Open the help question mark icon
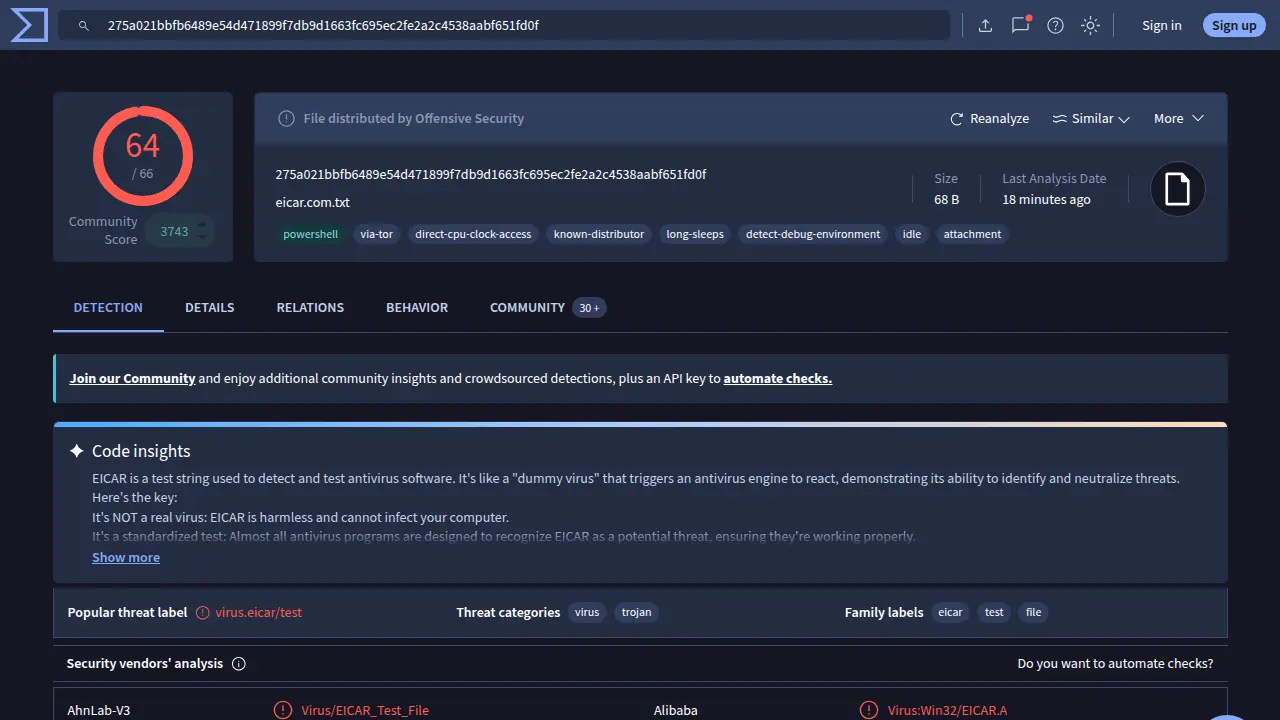 1055,26
